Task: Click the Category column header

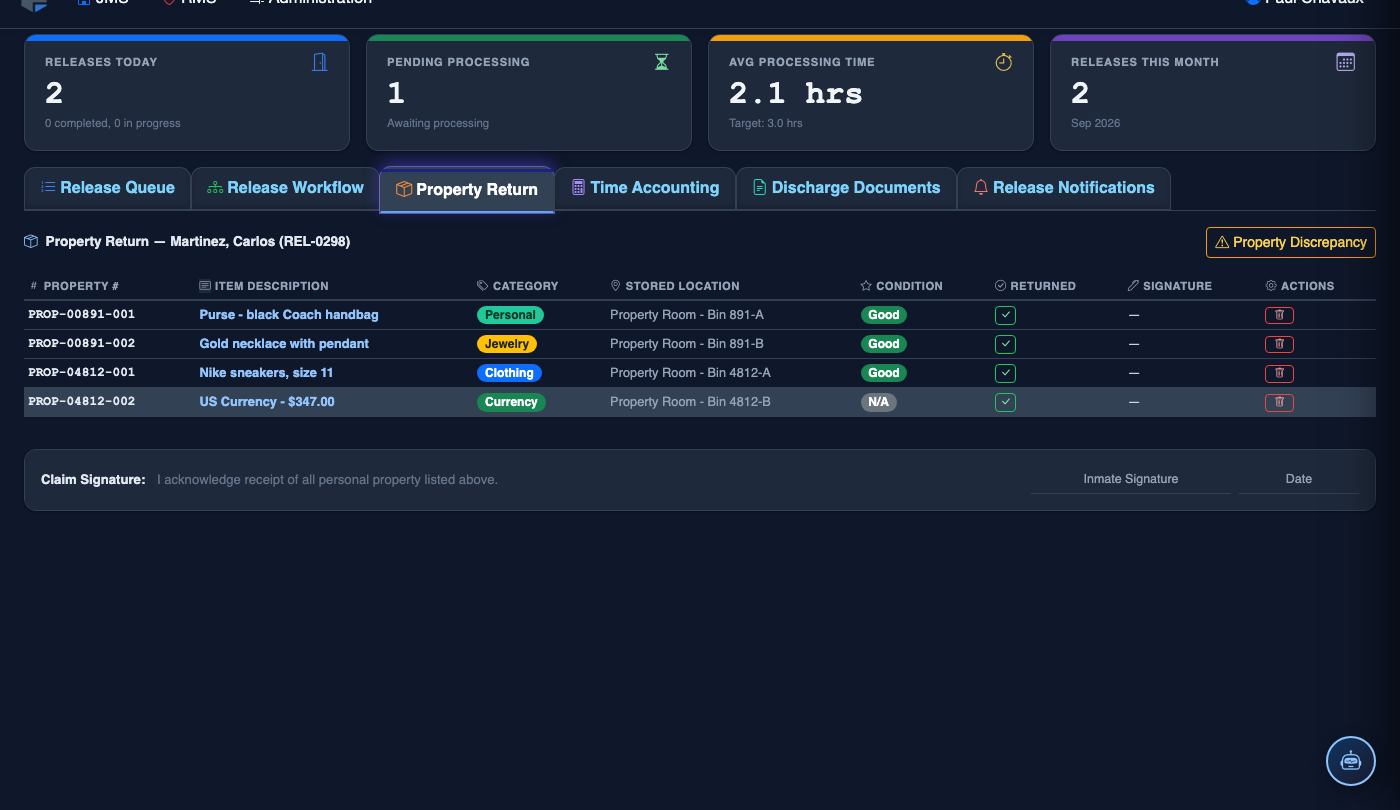Action: coord(518,286)
